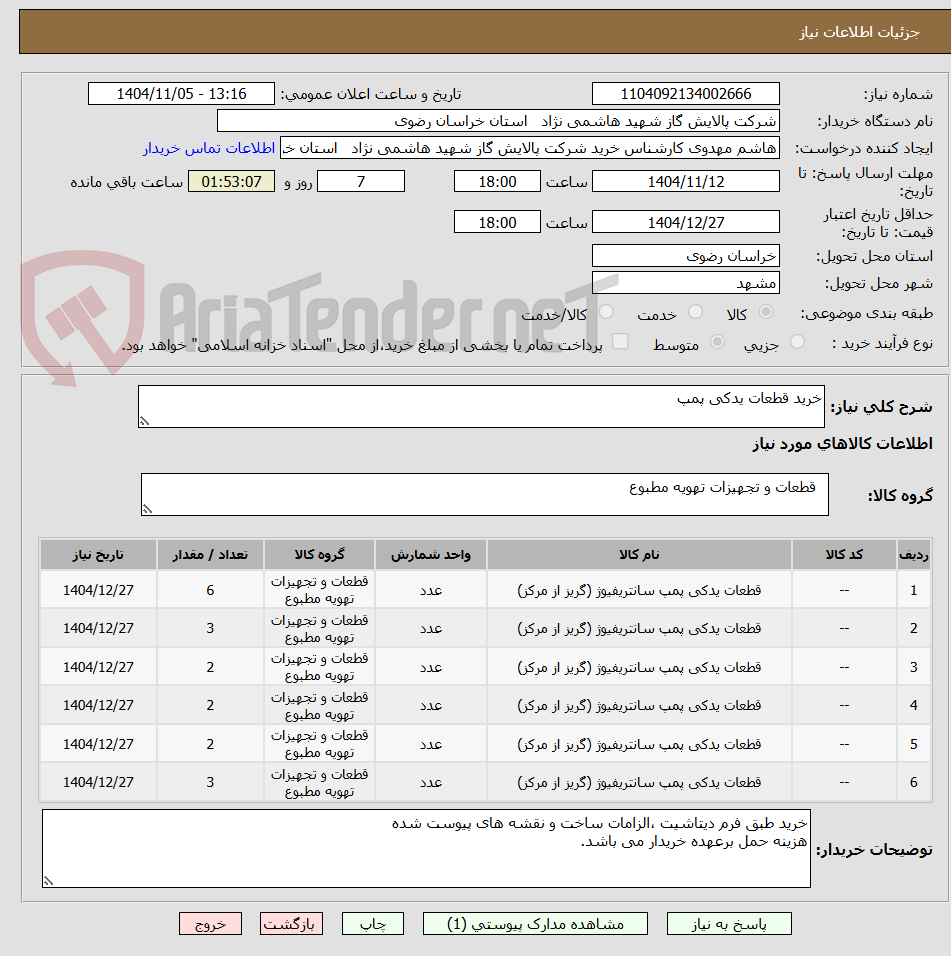Select the خدمت radio button
This screenshot has width=951, height=956.
pos(695,312)
